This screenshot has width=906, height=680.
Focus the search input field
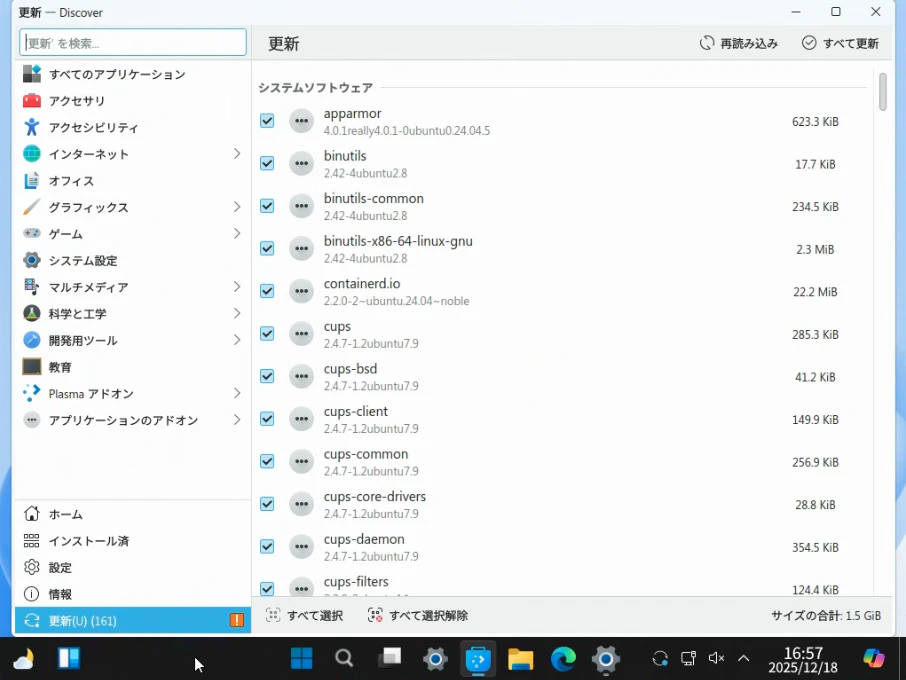pos(133,43)
